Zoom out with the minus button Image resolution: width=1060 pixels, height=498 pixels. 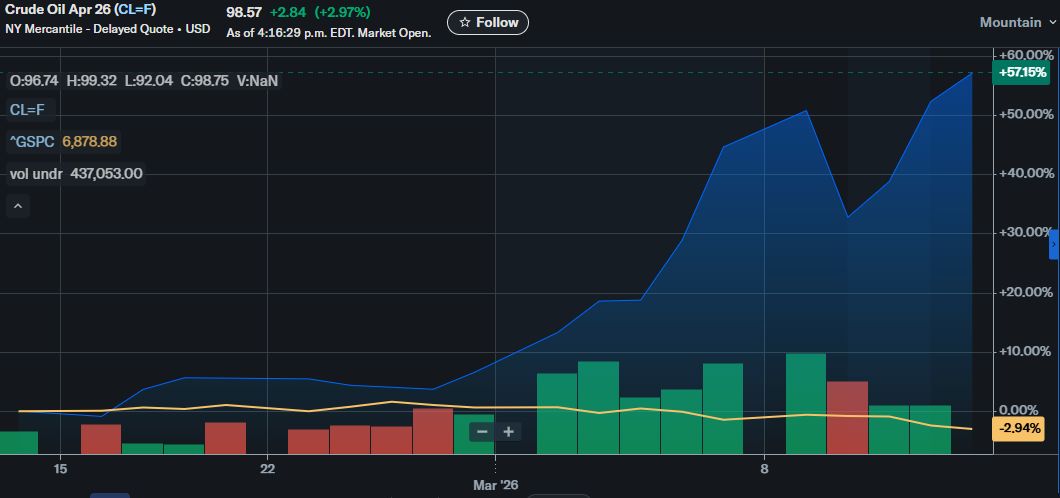pos(482,432)
